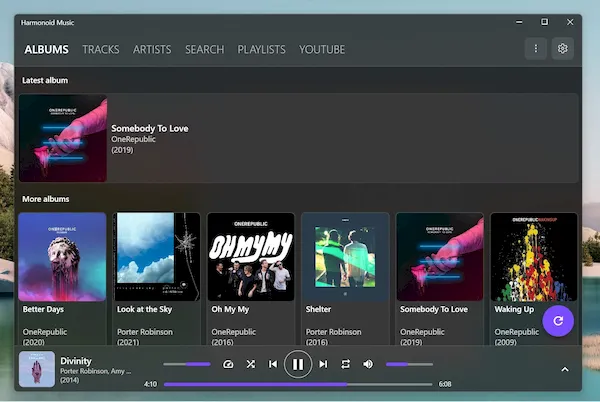This screenshot has width=600, height=402.
Task: Click the More albums heading
Action: click(46, 199)
